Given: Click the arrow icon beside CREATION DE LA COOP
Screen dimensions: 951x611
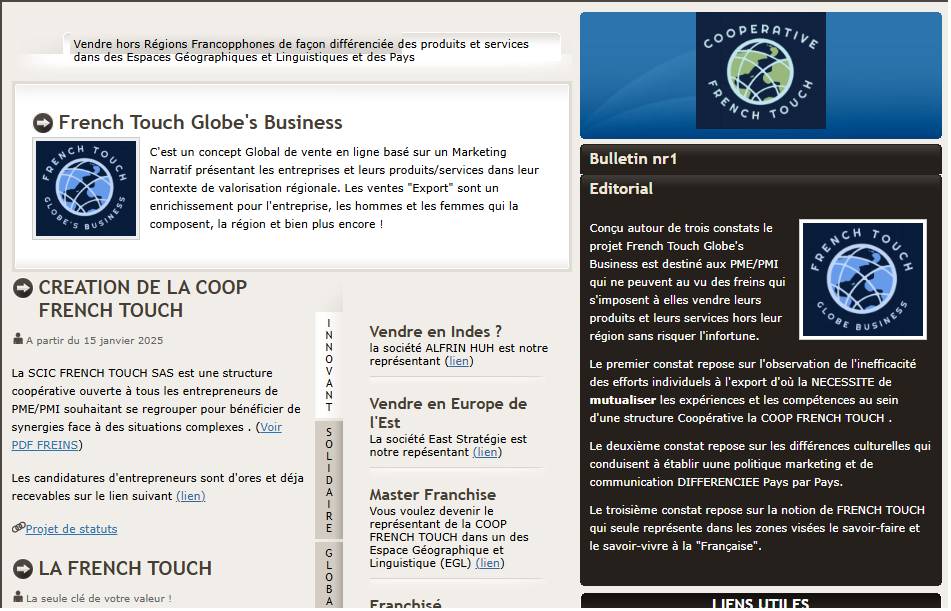Looking at the screenshot, I should [x=23, y=288].
